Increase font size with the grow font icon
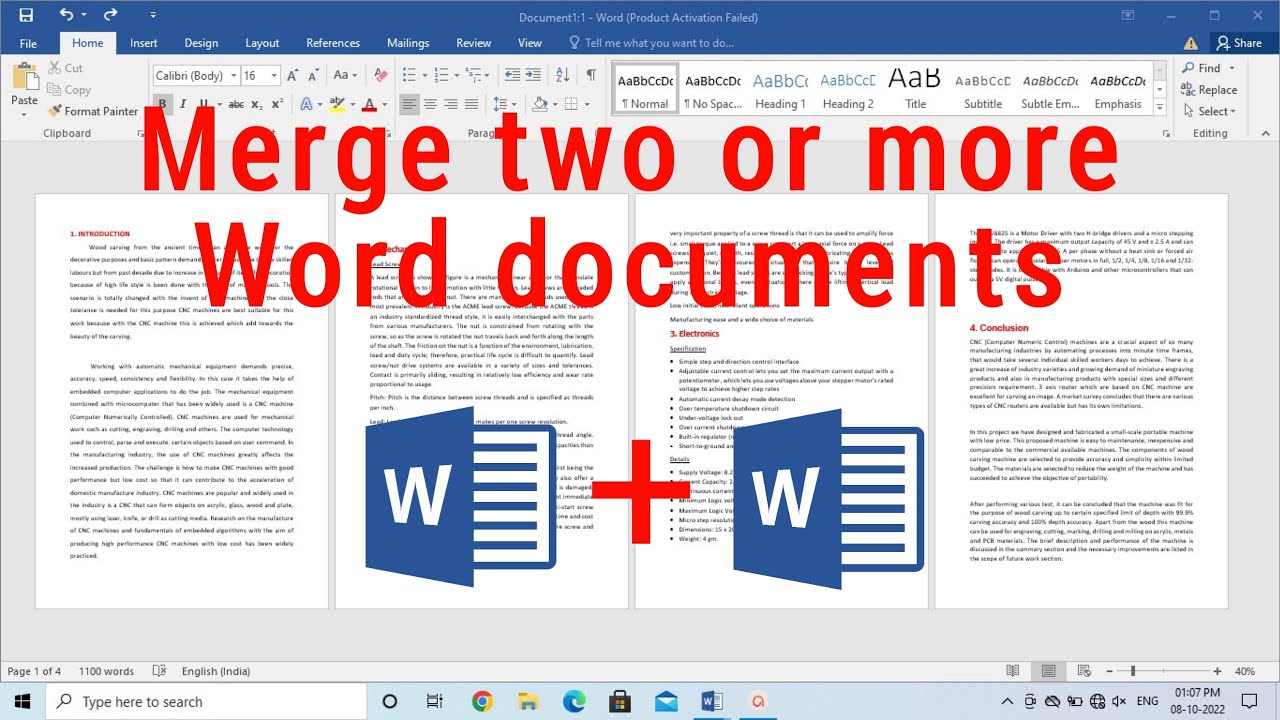Screen dimensions: 1280x720 (292, 75)
